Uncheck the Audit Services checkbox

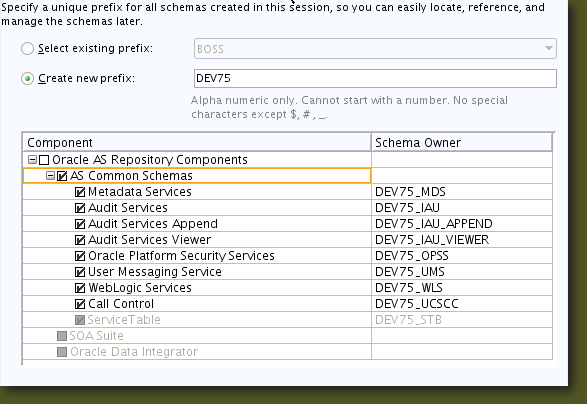[80, 208]
